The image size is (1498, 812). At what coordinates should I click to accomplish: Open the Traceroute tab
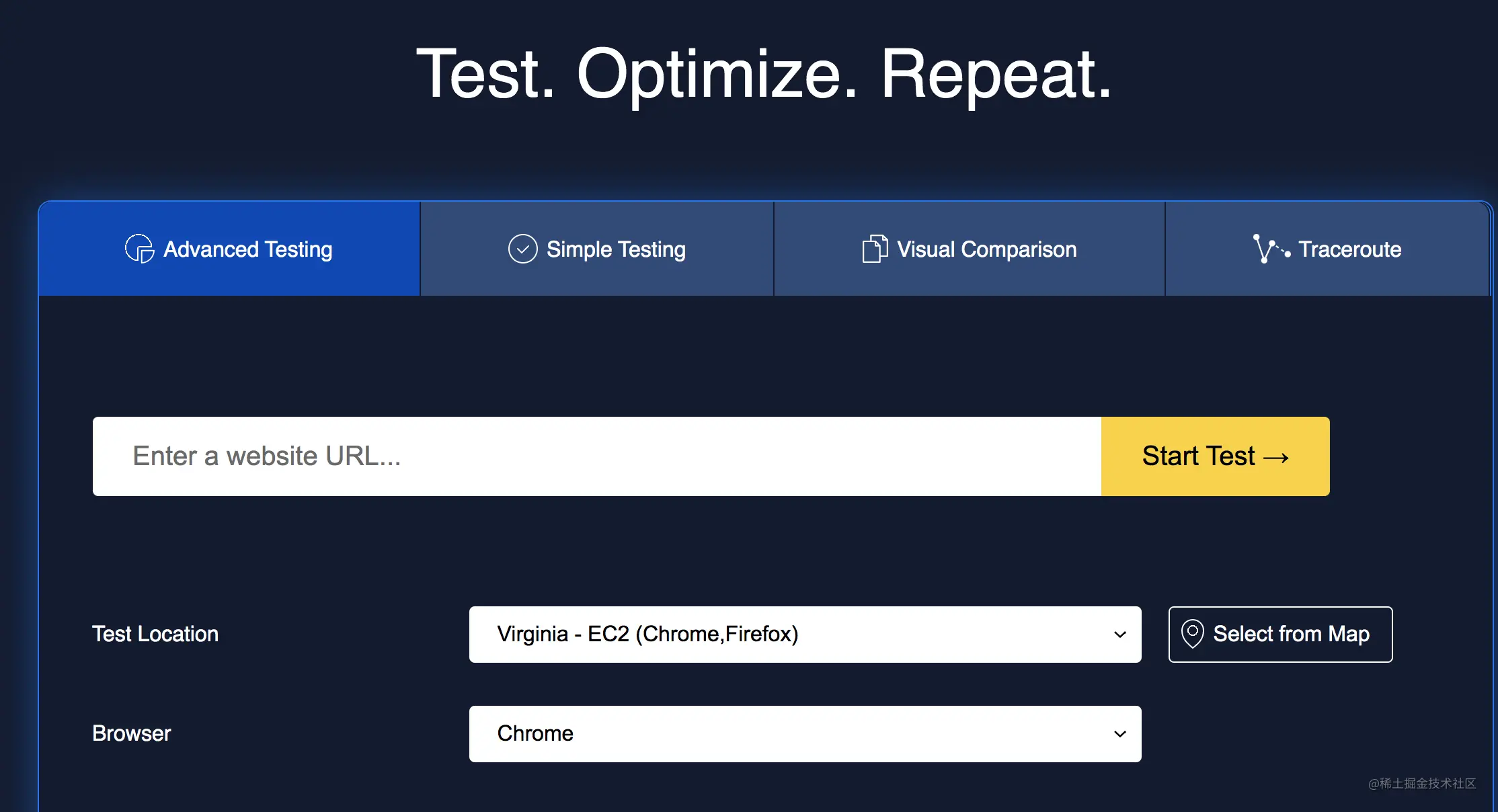pos(1349,249)
